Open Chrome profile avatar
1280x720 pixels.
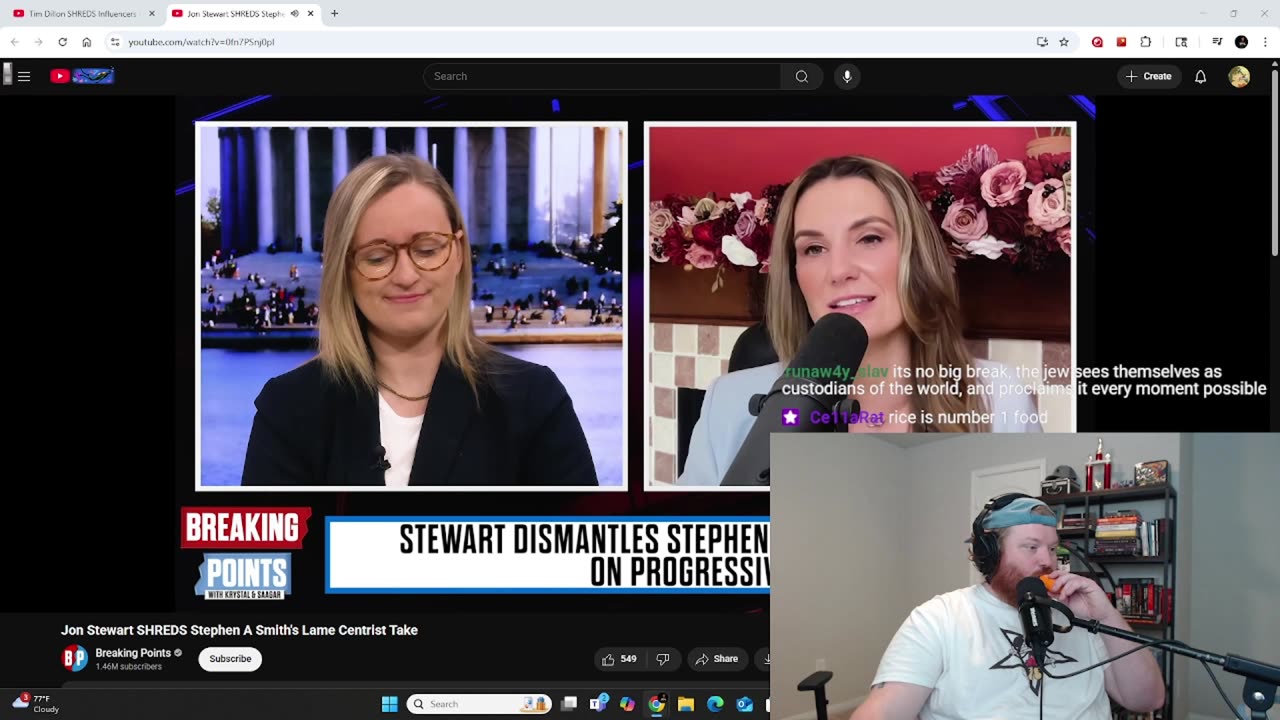coord(1241,42)
